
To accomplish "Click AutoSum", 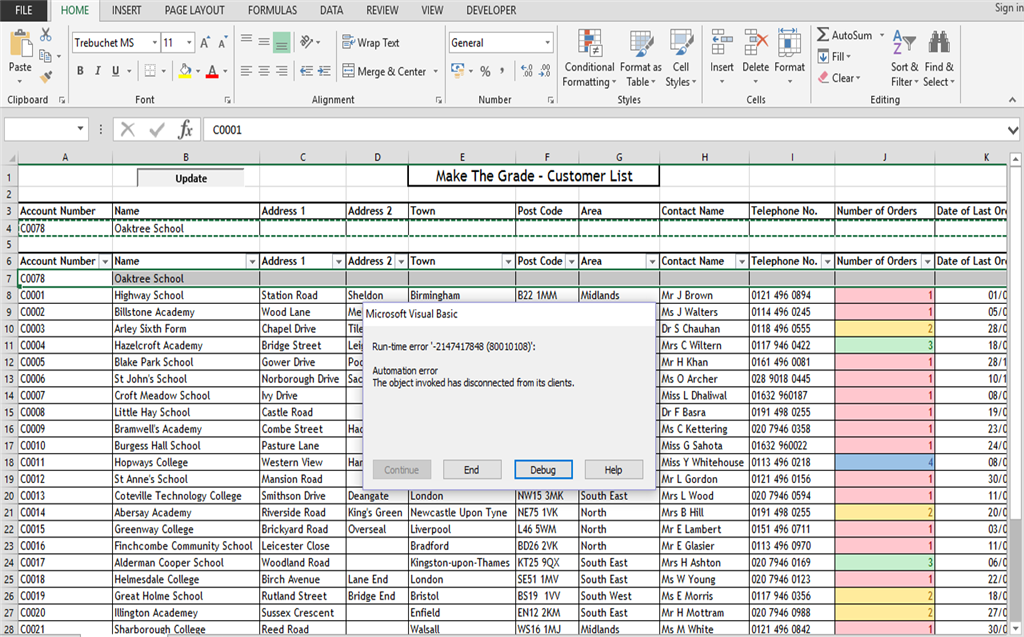I will click(844, 35).
